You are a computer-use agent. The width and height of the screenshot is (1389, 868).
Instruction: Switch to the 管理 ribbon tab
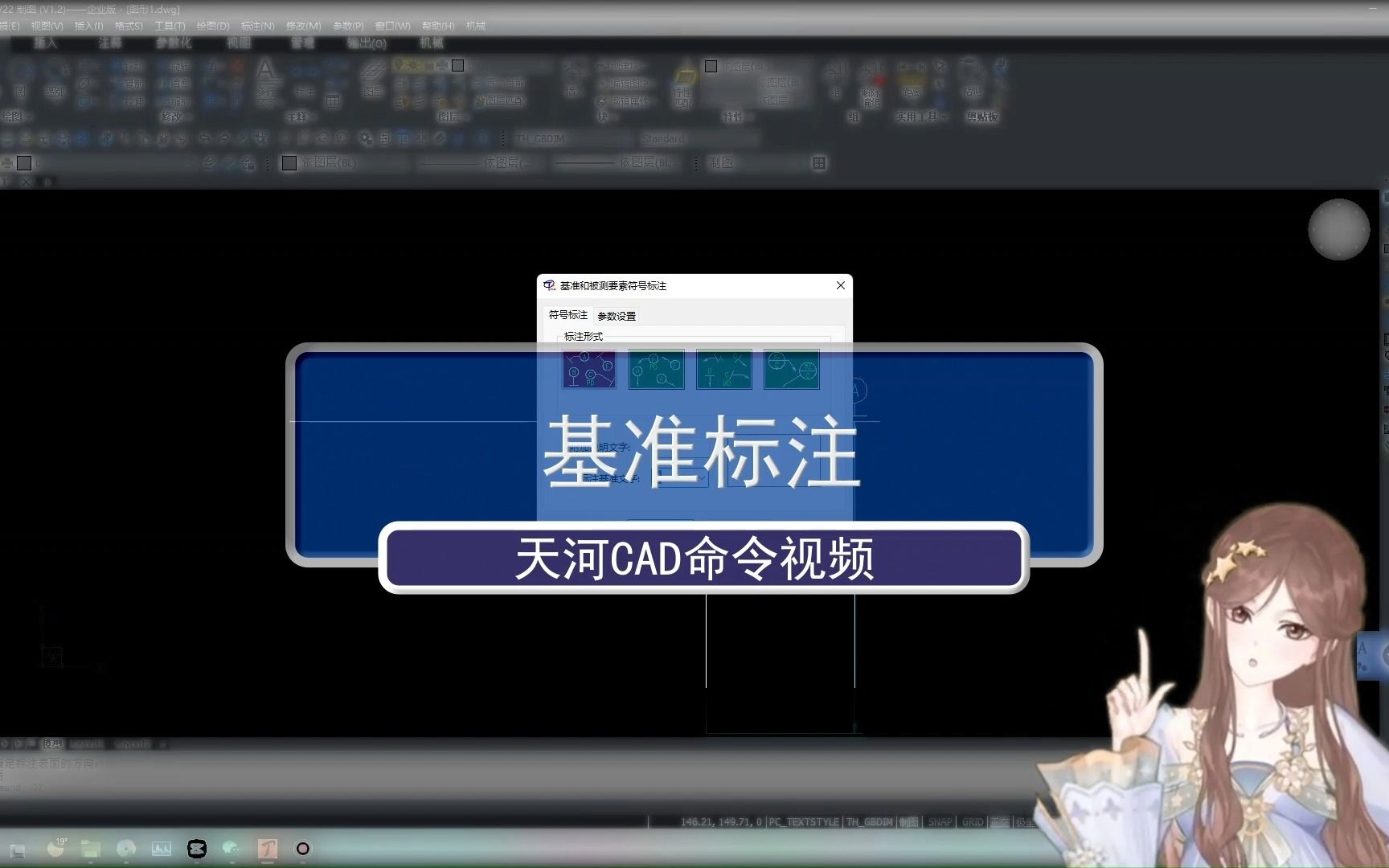tap(302, 43)
